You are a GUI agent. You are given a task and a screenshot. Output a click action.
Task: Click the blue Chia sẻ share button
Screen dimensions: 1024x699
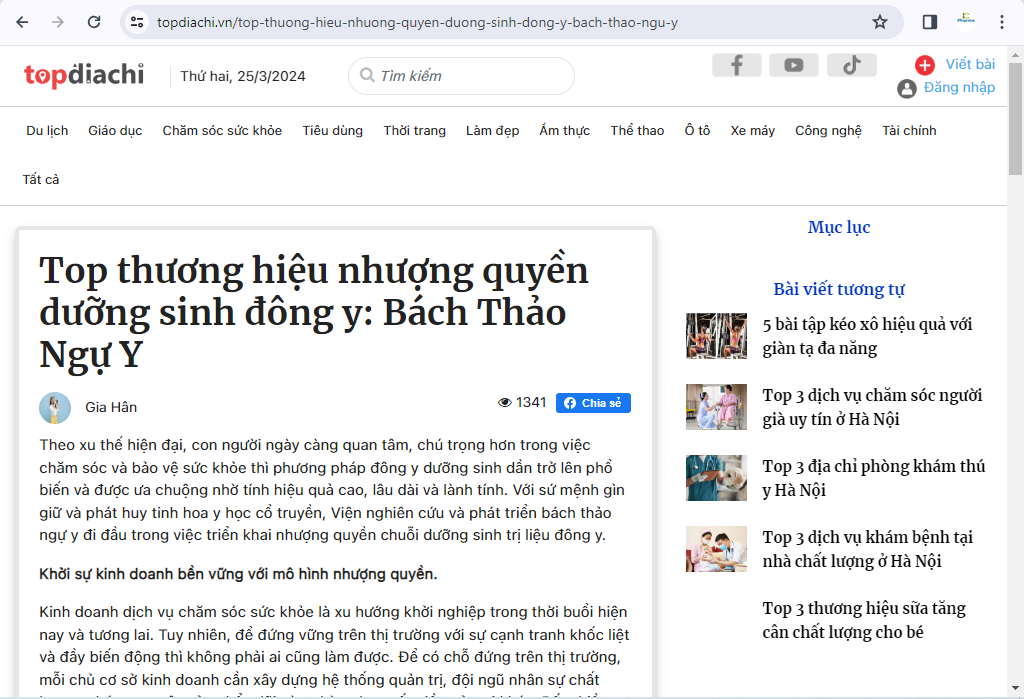click(592, 403)
